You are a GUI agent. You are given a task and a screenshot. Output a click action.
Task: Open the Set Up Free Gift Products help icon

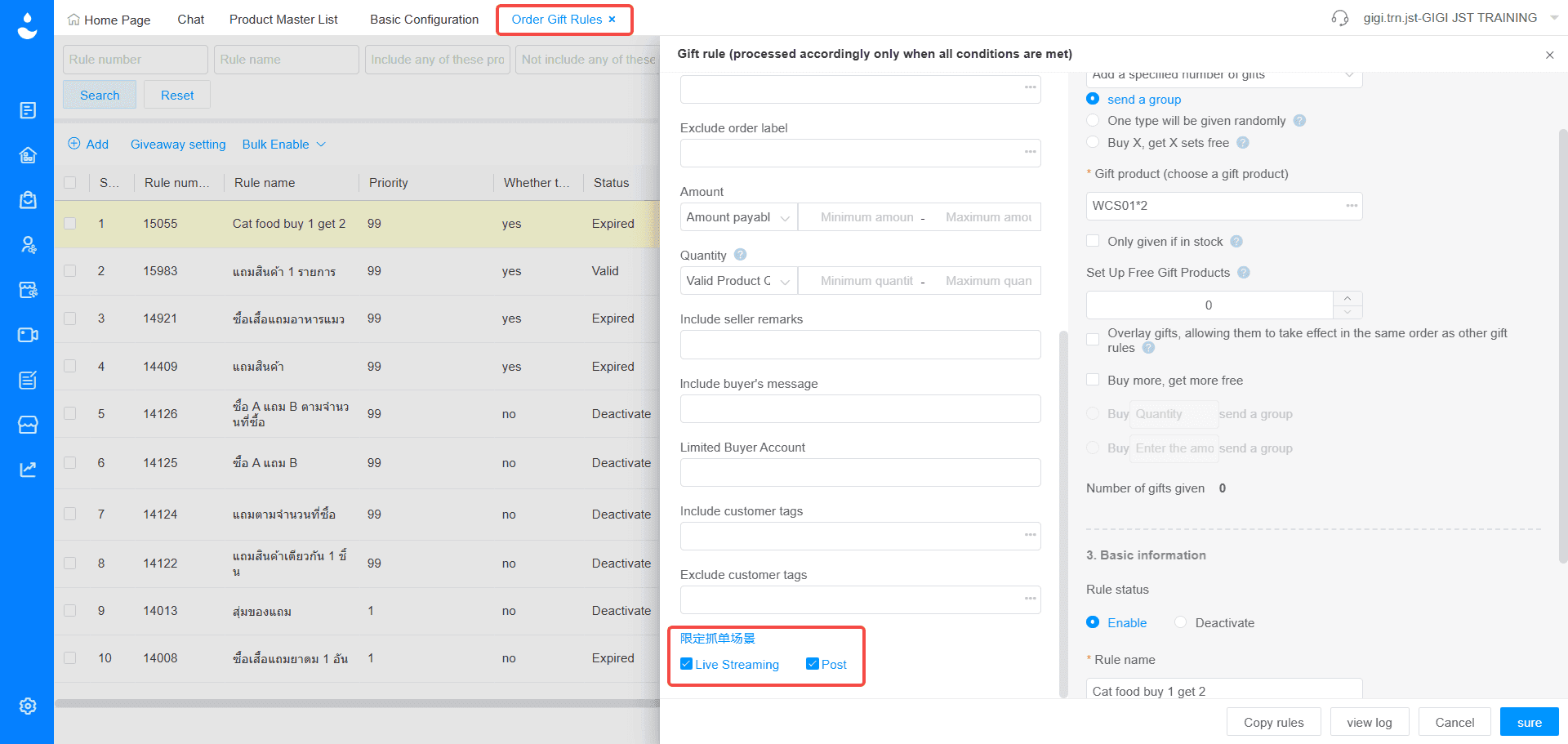click(x=1244, y=273)
